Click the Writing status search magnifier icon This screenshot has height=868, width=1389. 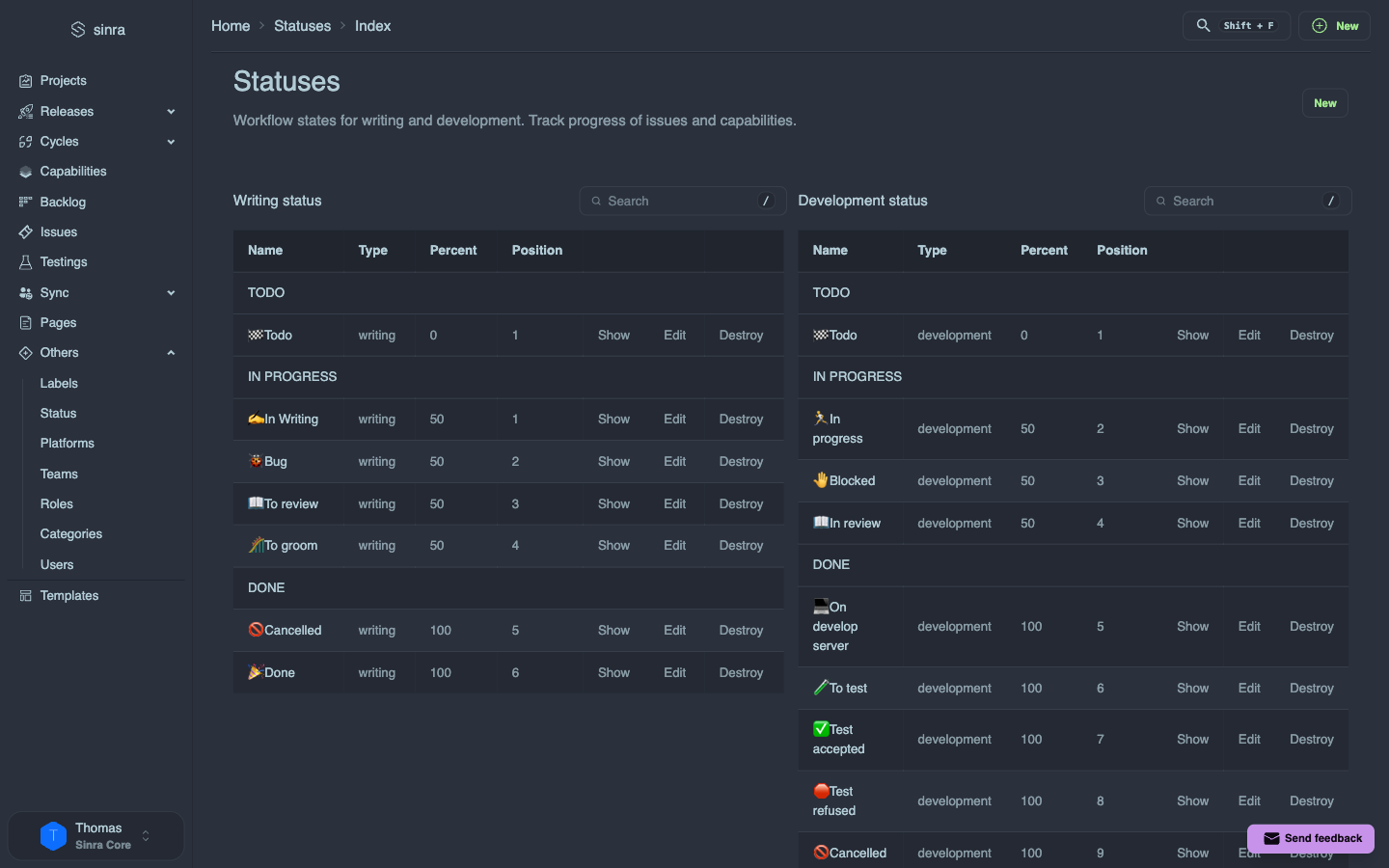click(596, 202)
